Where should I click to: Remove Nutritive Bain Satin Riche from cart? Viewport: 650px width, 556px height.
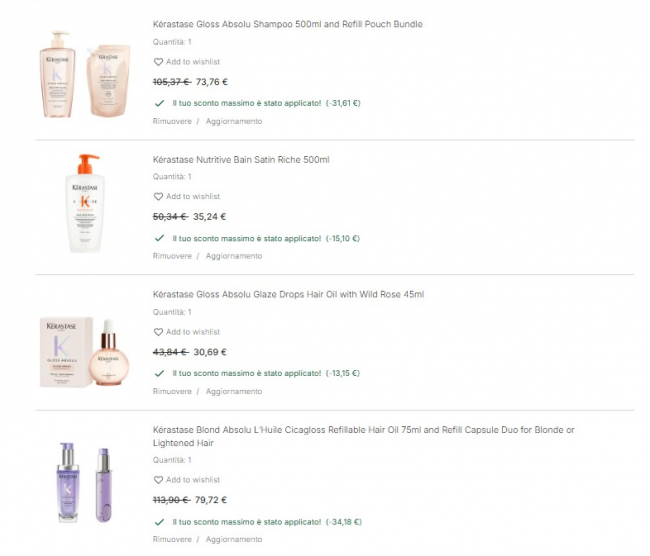click(172, 256)
